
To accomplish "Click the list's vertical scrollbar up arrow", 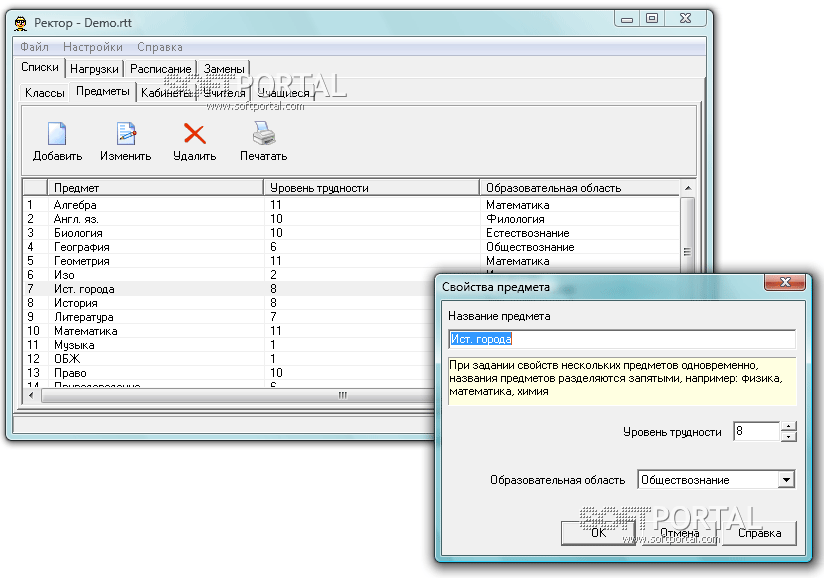I will pyautogui.click(x=687, y=188).
